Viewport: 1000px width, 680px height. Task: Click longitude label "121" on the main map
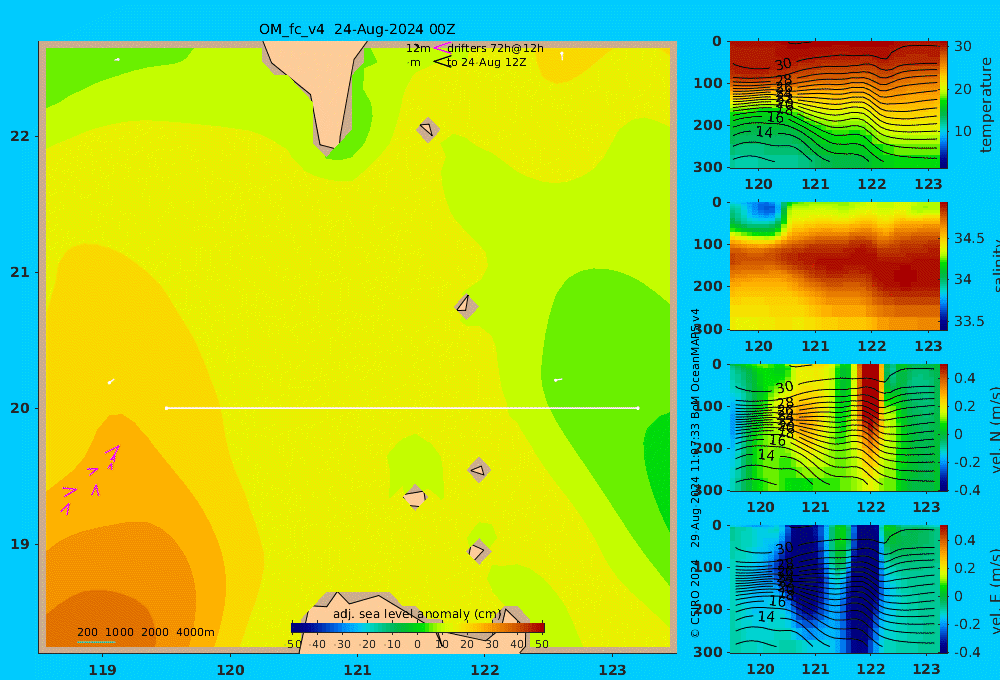click(358, 670)
